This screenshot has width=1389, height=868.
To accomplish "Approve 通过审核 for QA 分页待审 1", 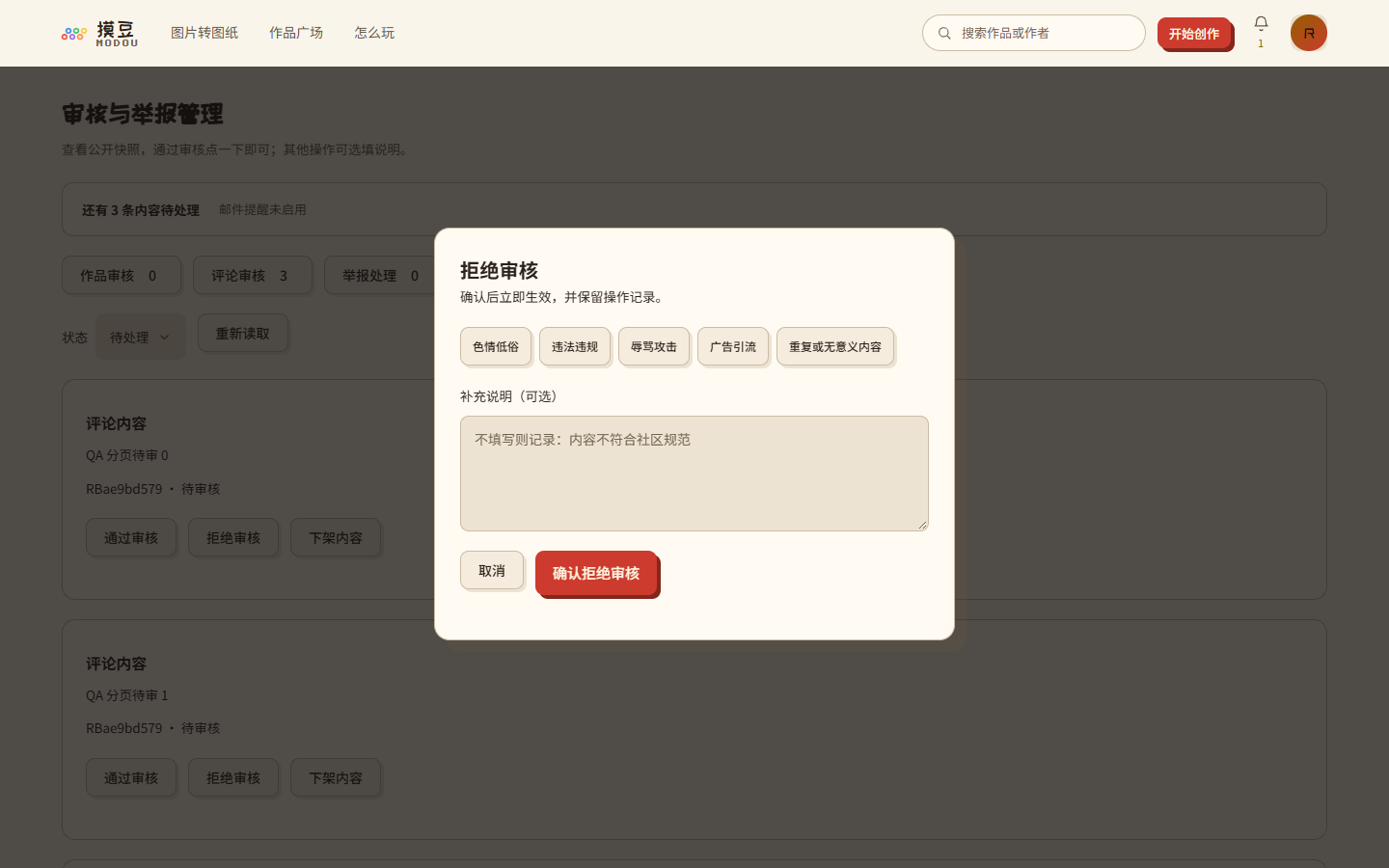I will tap(131, 777).
